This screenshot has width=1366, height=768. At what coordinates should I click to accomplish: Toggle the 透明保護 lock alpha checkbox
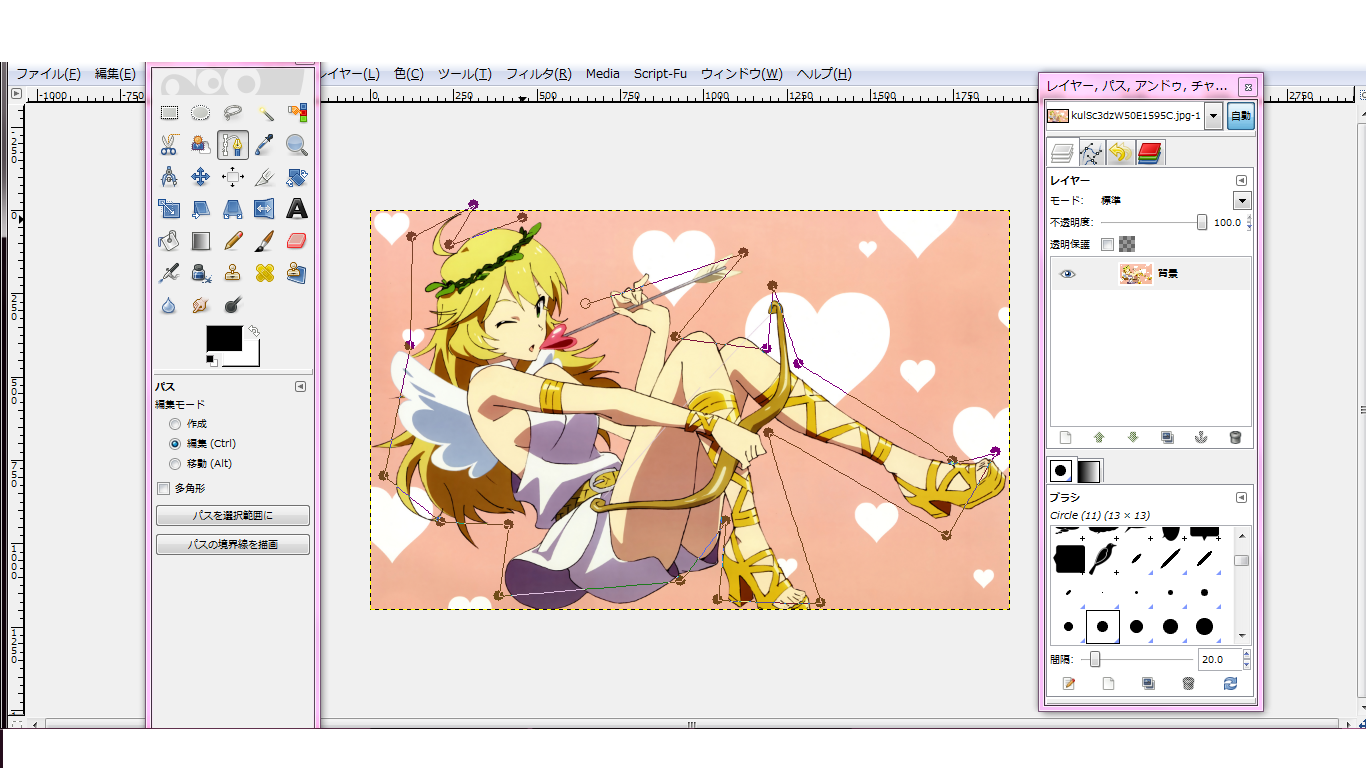(1107, 244)
